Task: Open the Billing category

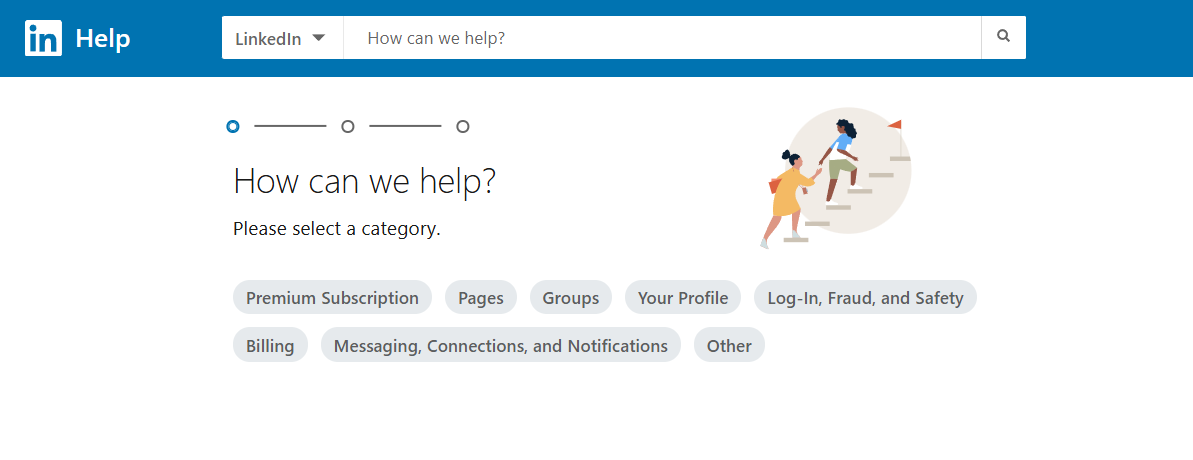Action: (x=270, y=346)
